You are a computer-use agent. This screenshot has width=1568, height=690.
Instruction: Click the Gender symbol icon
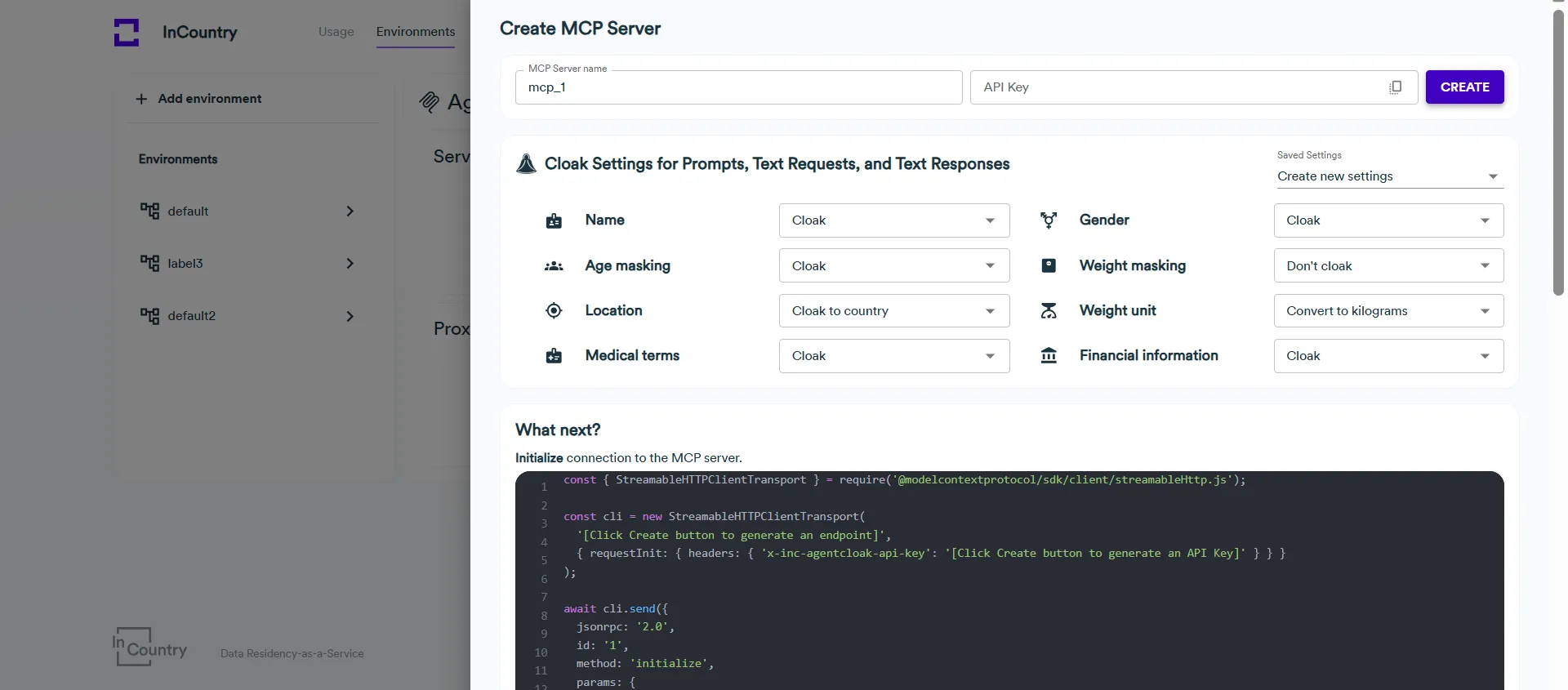tap(1049, 220)
